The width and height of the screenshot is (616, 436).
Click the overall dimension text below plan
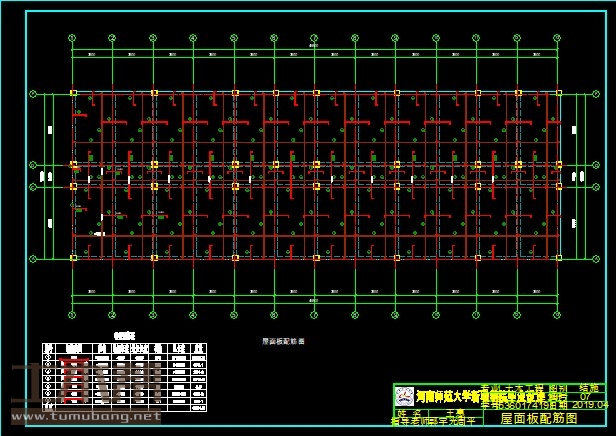(x=314, y=301)
